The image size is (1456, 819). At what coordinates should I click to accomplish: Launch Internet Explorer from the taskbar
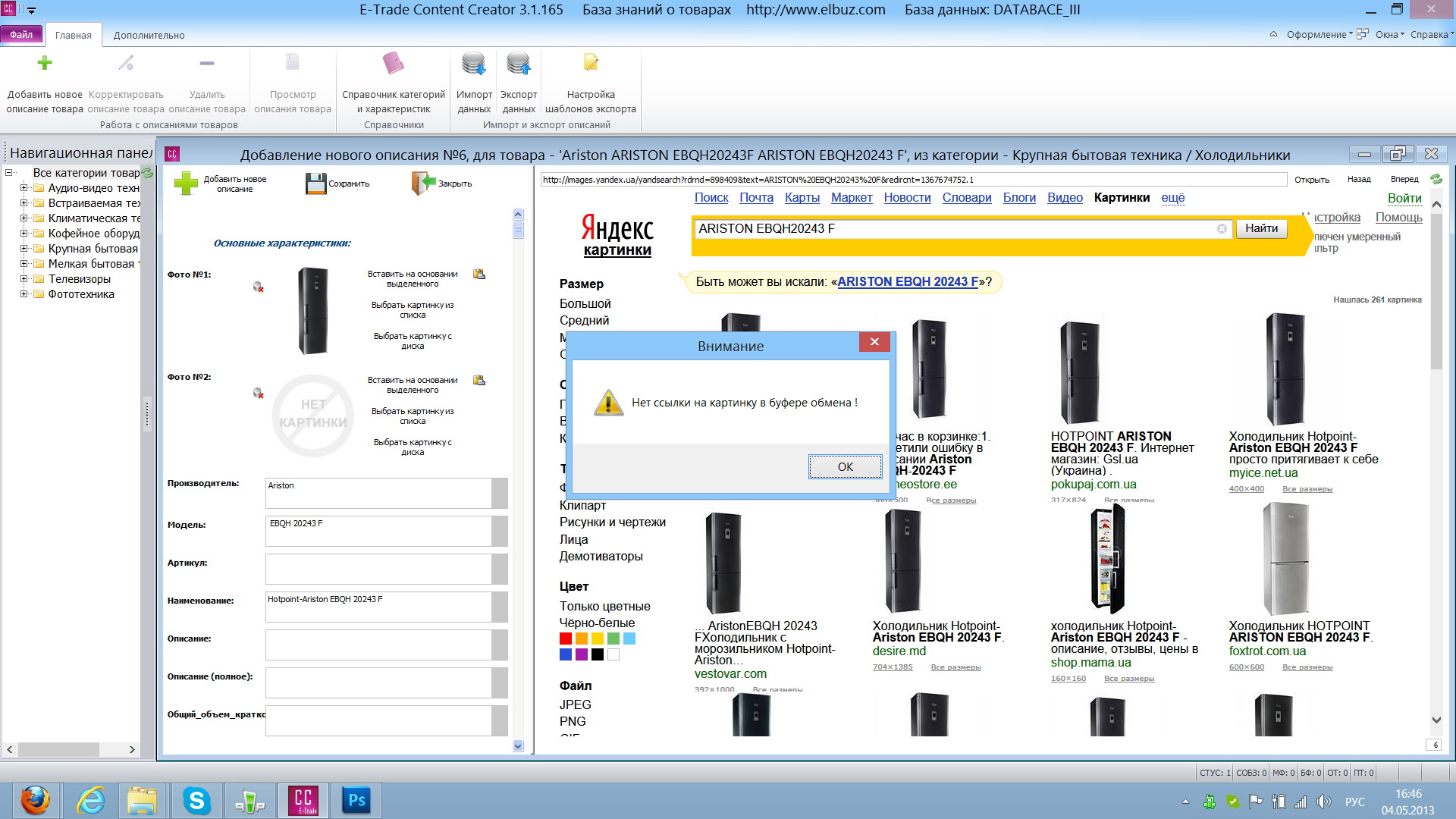click(x=91, y=800)
